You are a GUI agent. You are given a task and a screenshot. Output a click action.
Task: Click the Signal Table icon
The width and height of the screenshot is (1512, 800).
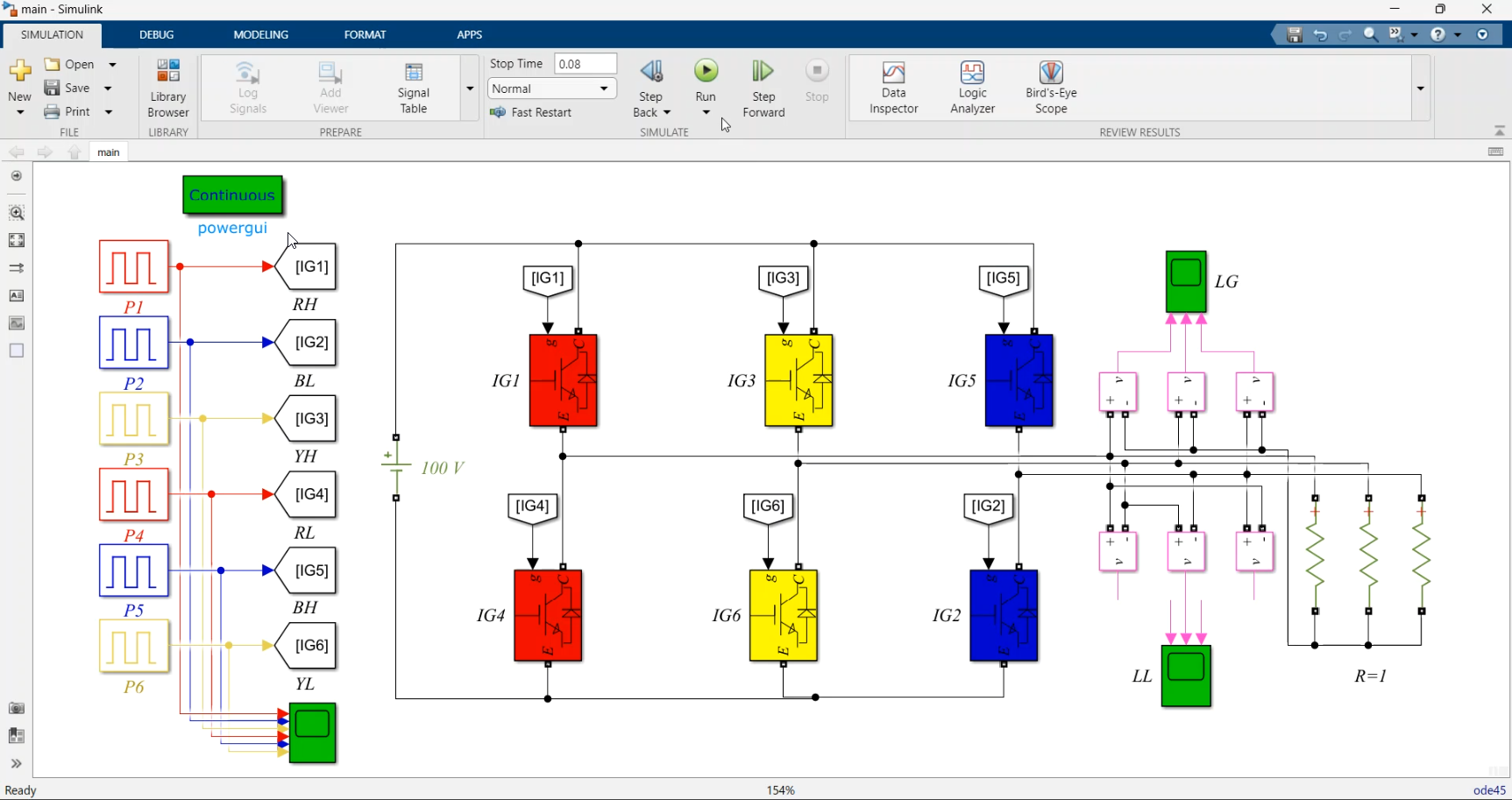414,88
